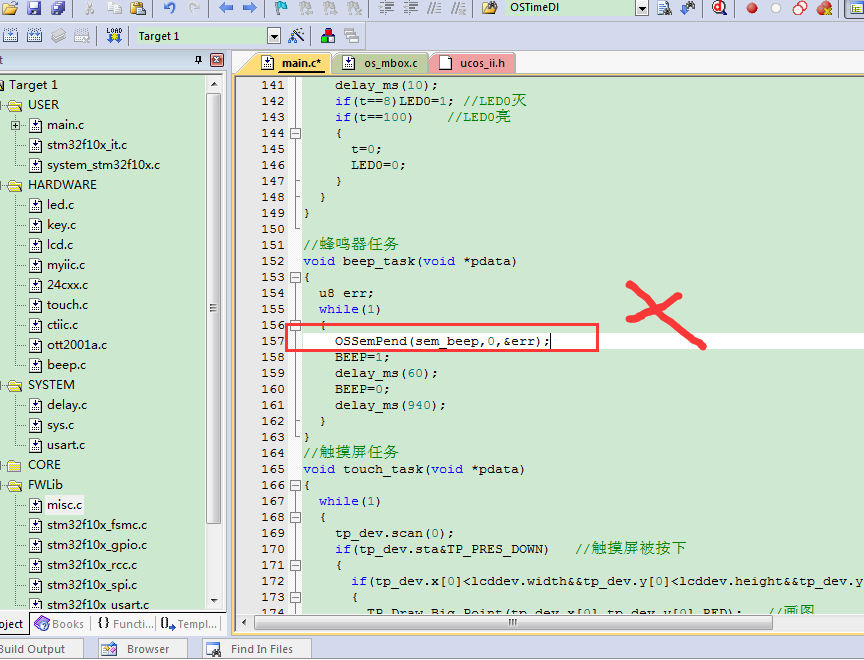Click the manage multi-project workspace icon
Image resolution: width=864 pixels, height=660 pixels.
pyautogui.click(x=352, y=36)
